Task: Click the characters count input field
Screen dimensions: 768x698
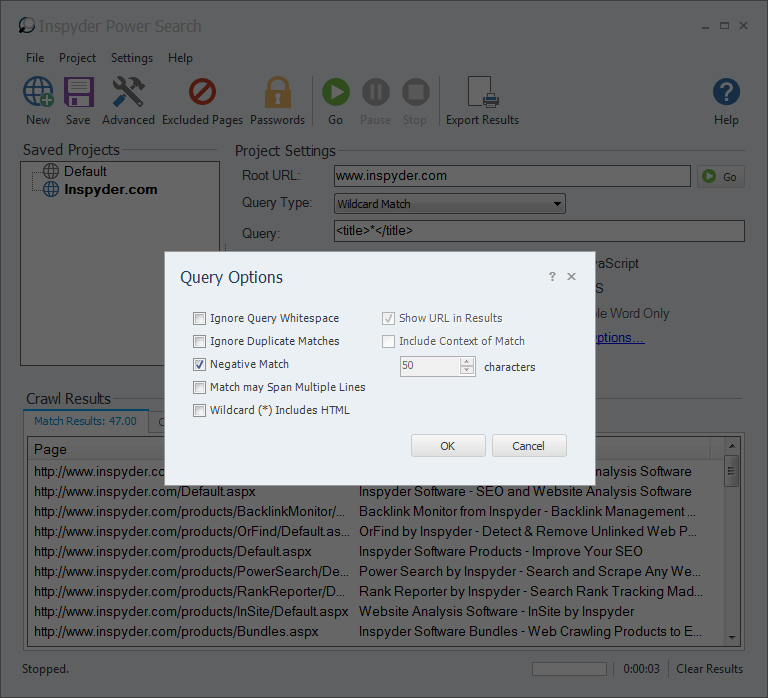Action: pyautogui.click(x=430, y=366)
